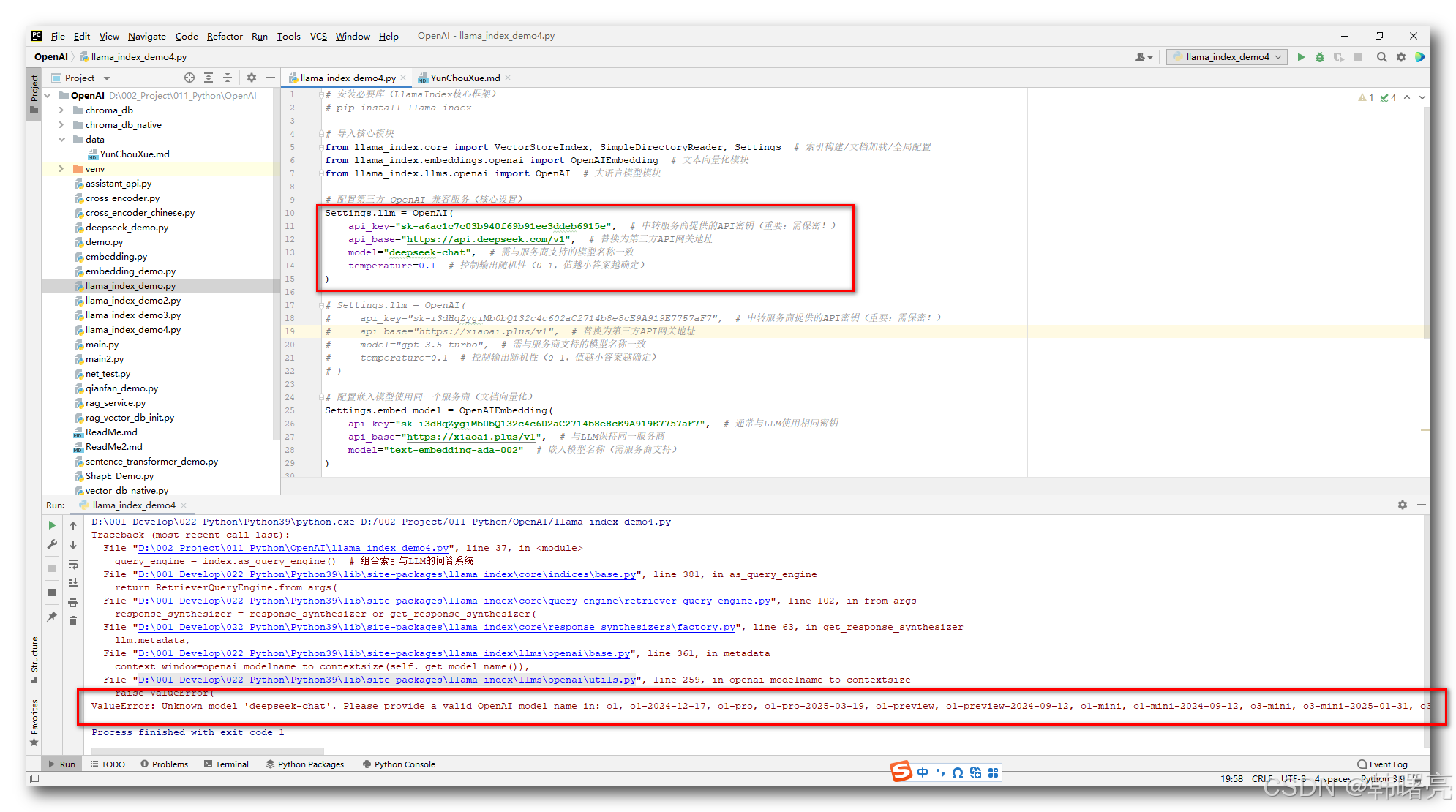The height and width of the screenshot is (812, 1456).
Task: Click the locate target crosshair icon in Project panel
Action: 189,78
